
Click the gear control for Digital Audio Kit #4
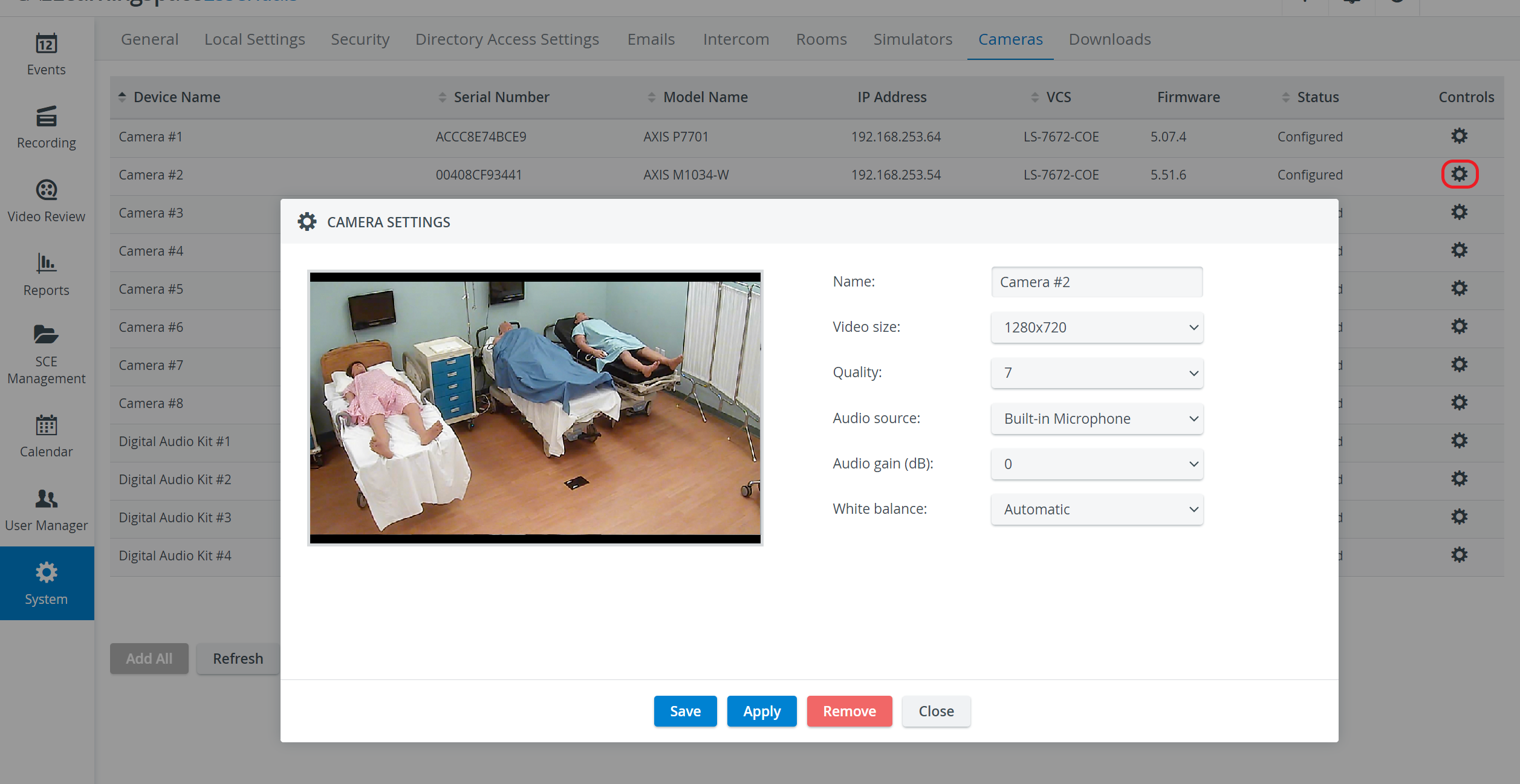pyautogui.click(x=1459, y=555)
